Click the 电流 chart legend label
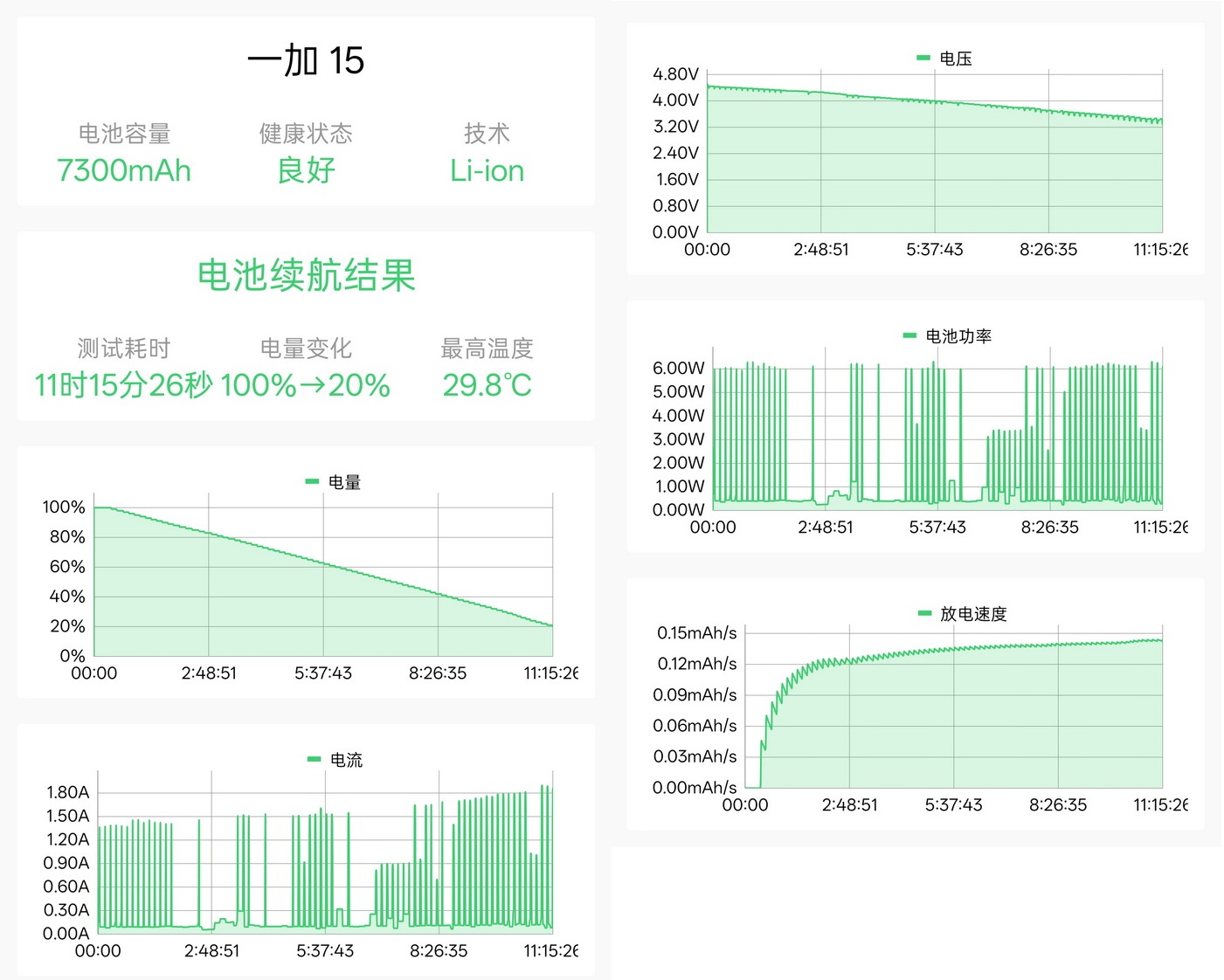Viewport: 1224px width, 980px height. (x=346, y=760)
